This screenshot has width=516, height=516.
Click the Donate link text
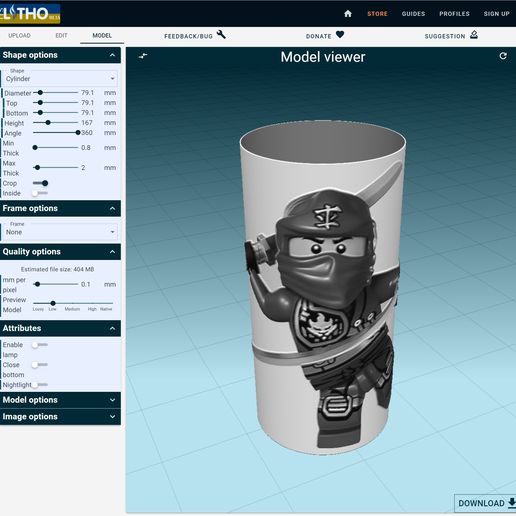coord(319,36)
